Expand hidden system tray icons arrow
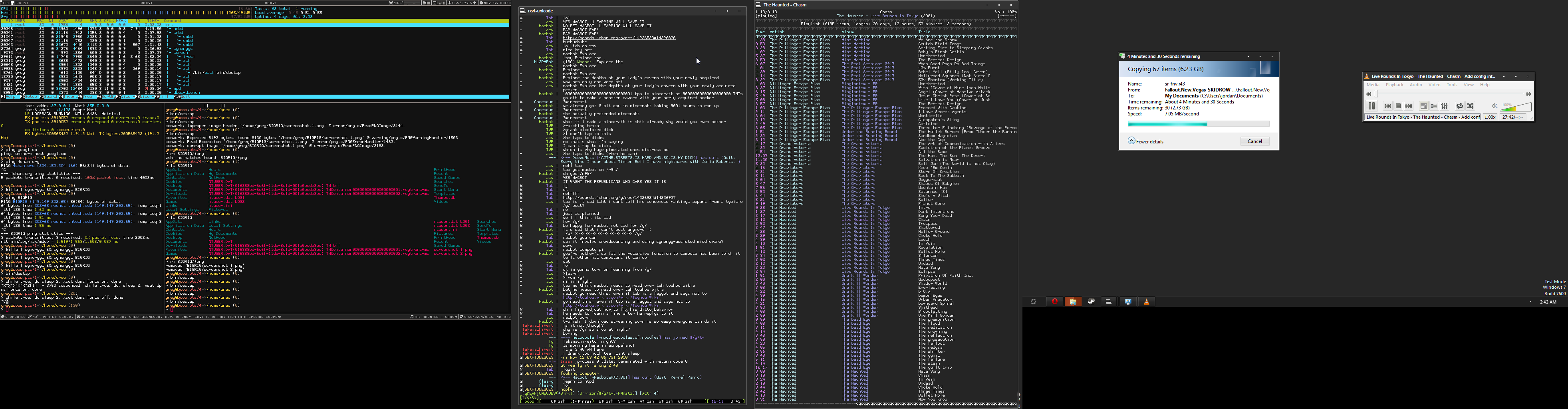The width and height of the screenshot is (1568, 409). [1530, 302]
